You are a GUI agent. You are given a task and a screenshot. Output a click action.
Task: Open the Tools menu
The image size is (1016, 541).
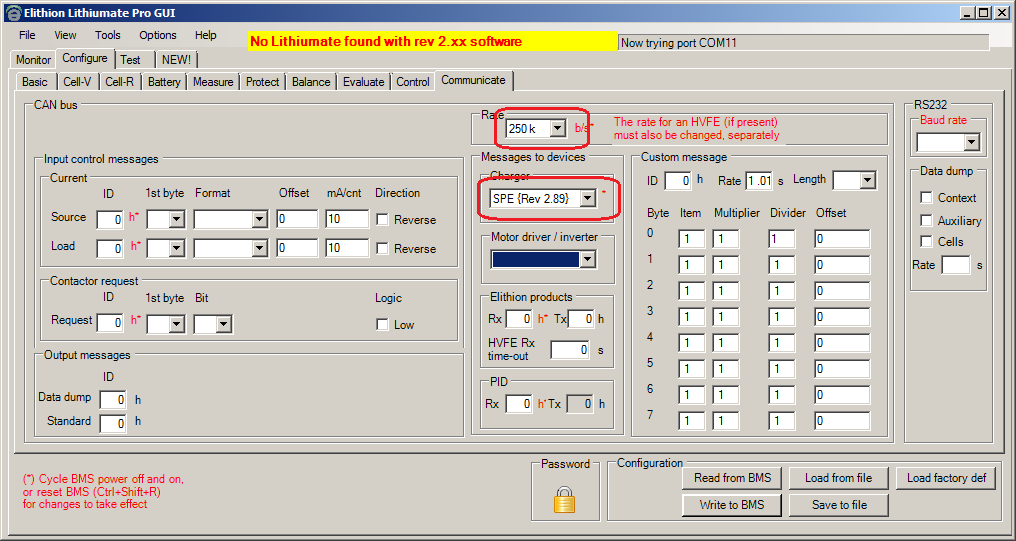point(108,35)
